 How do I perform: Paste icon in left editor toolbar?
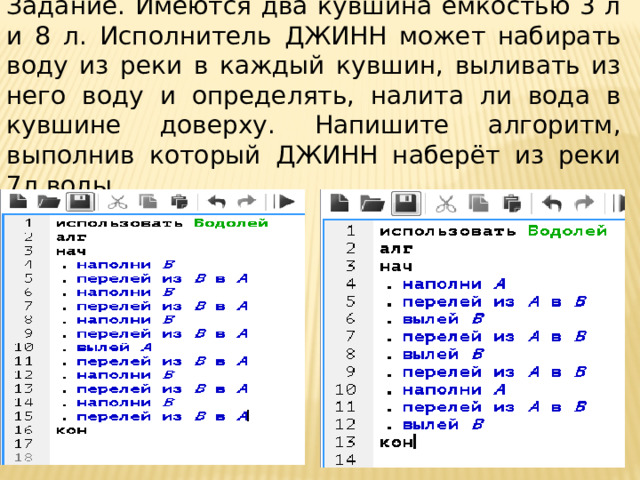click(179, 201)
